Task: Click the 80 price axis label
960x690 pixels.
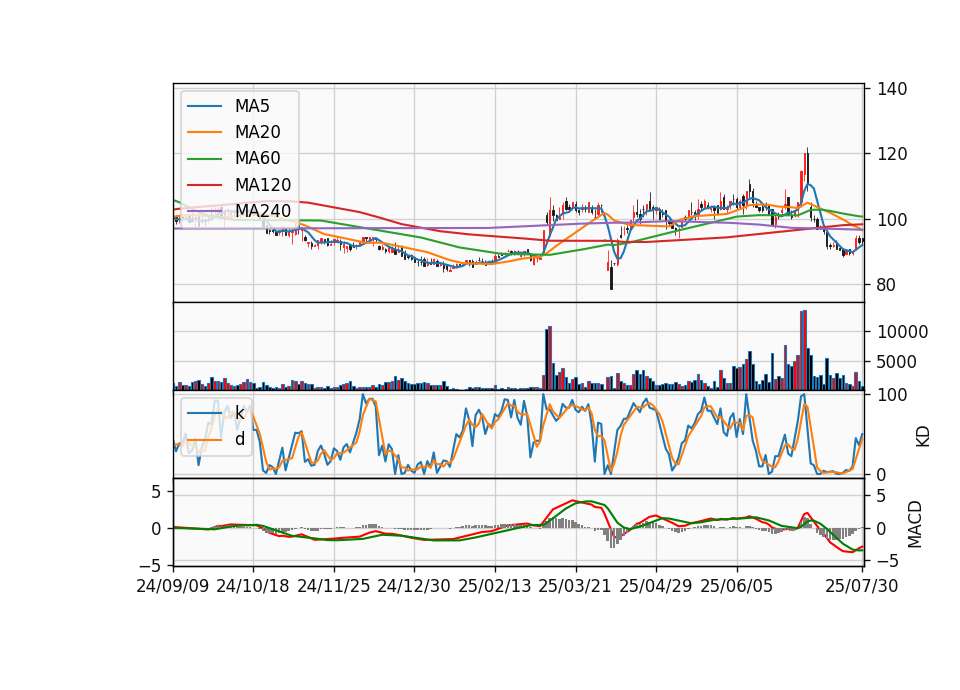Action: pyautogui.click(x=887, y=285)
